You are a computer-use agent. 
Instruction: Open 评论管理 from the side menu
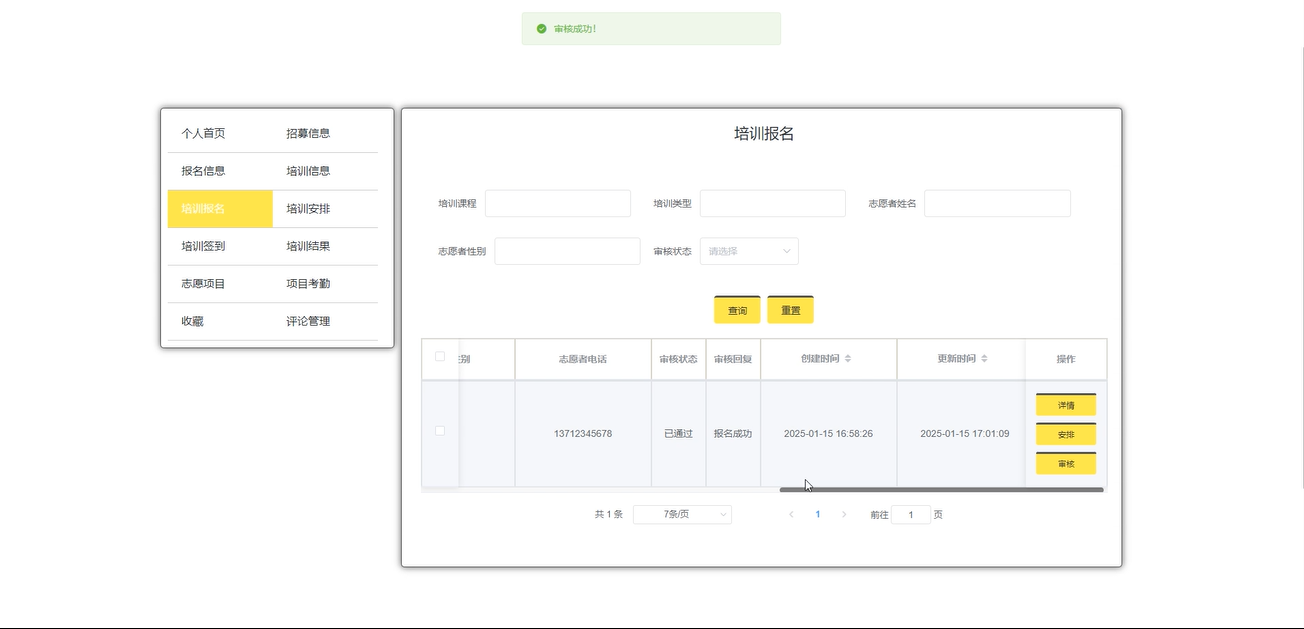point(308,322)
